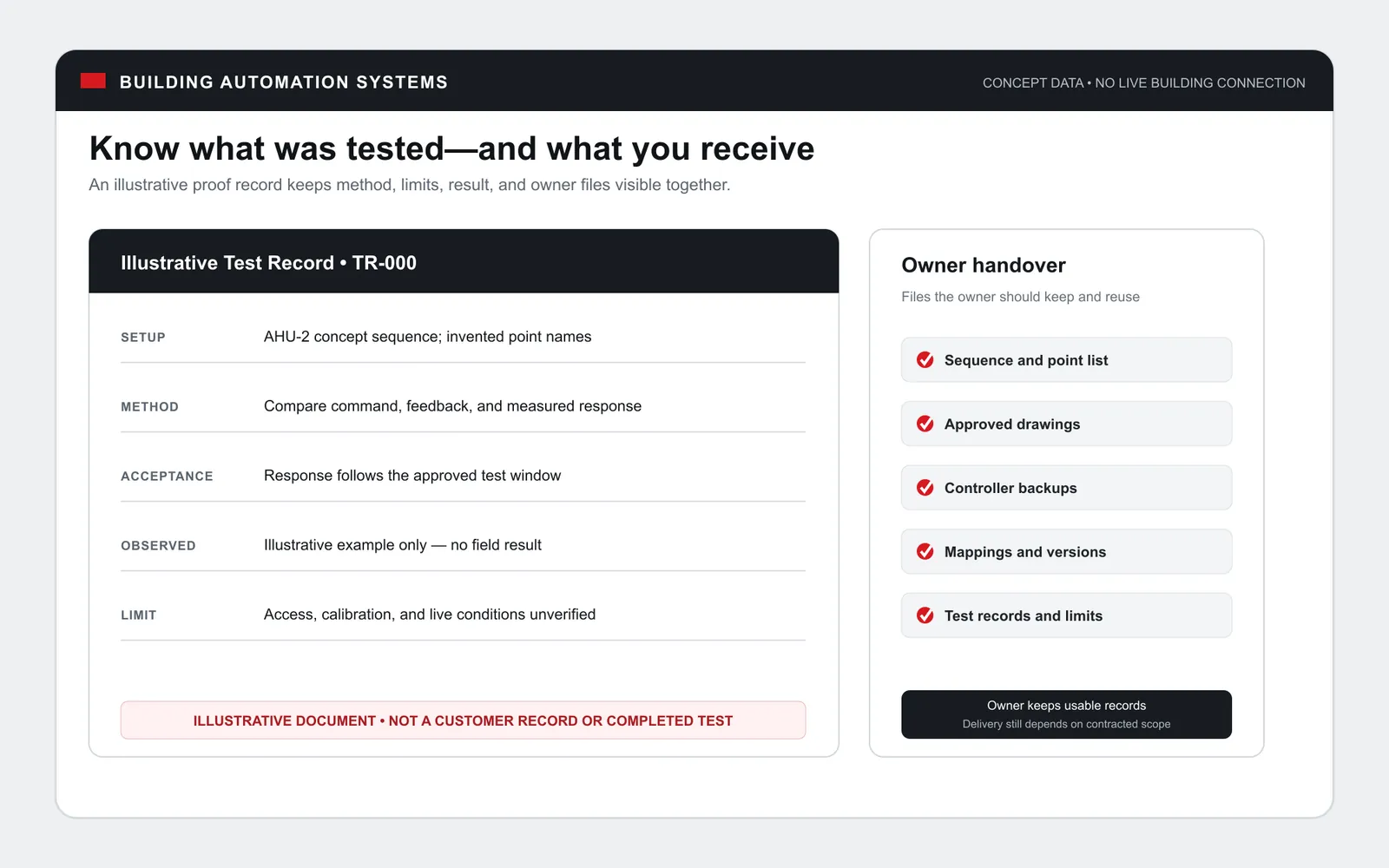Toggle the Controller backups checkmark
This screenshot has height=868, width=1389.
[925, 488]
